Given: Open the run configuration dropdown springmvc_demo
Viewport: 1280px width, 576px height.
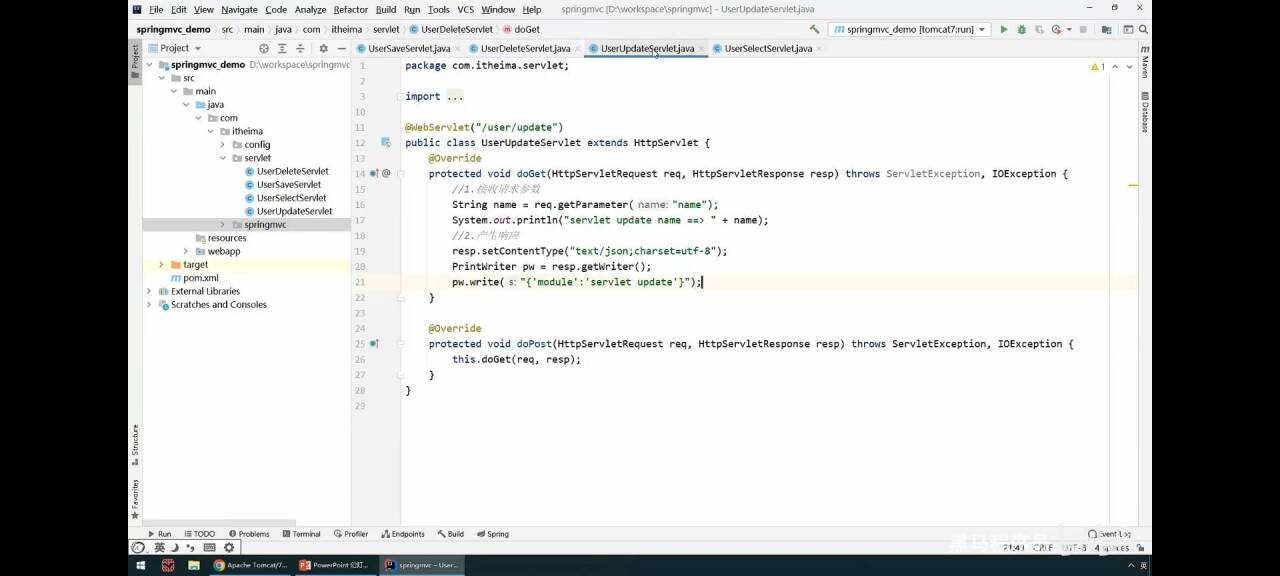Looking at the screenshot, I should 909,30.
